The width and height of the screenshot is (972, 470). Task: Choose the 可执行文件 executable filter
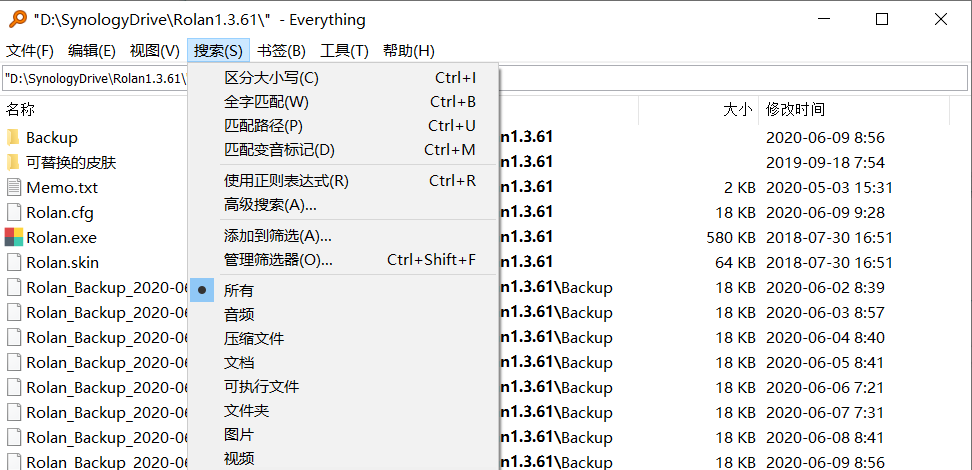343,387
